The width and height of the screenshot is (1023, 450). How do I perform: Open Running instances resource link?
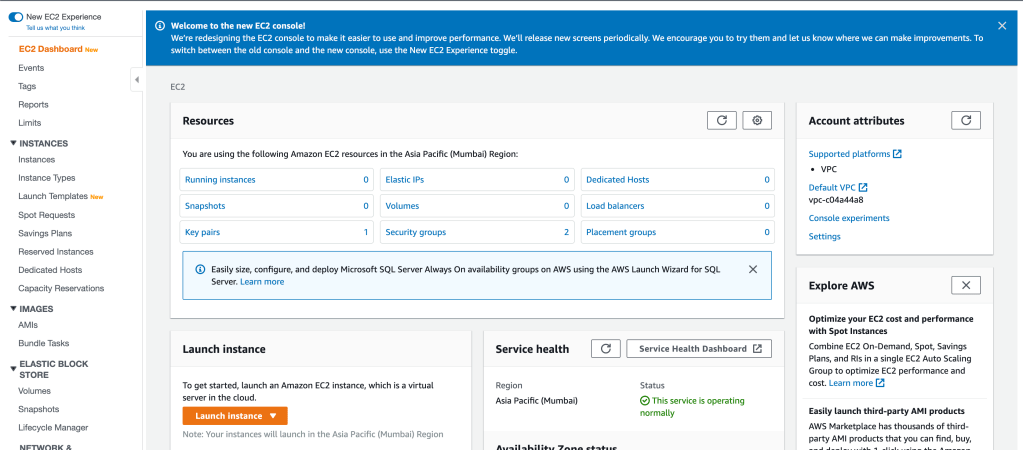tap(221, 179)
